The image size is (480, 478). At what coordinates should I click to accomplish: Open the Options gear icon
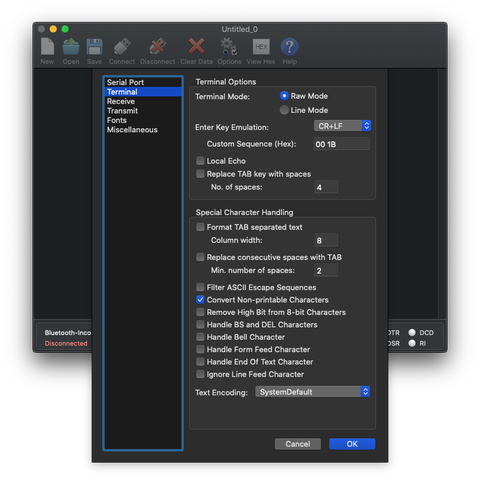229,46
